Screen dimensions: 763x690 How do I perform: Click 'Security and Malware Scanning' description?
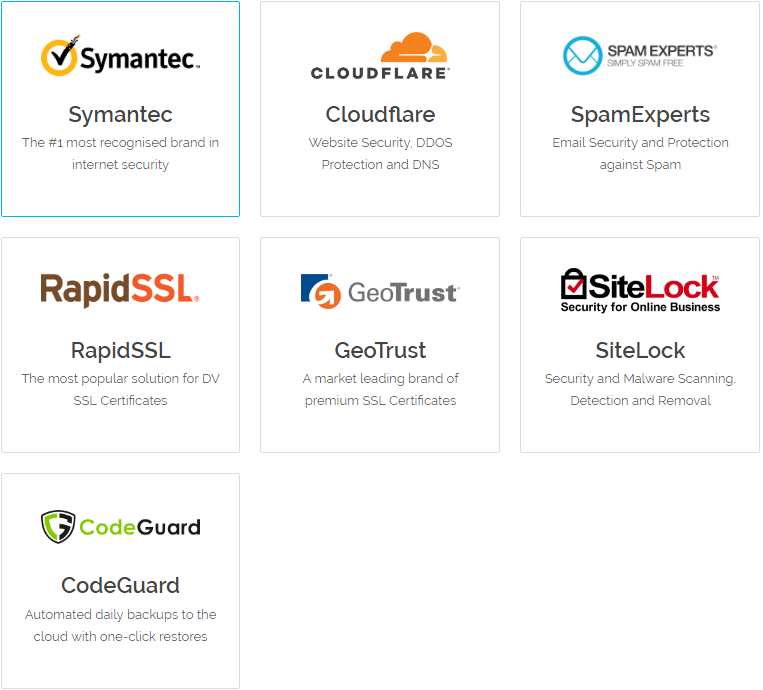[x=640, y=389]
